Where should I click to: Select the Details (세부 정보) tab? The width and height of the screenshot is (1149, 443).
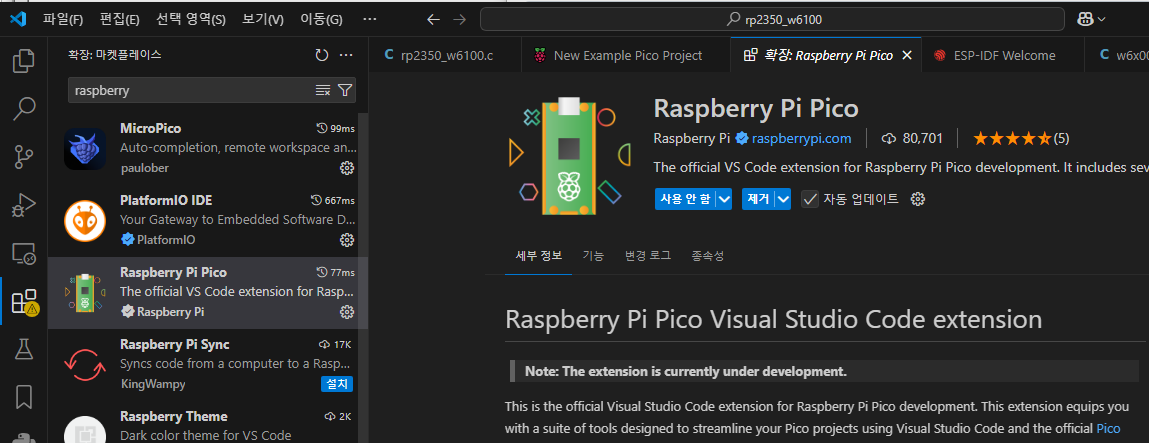[539, 256]
